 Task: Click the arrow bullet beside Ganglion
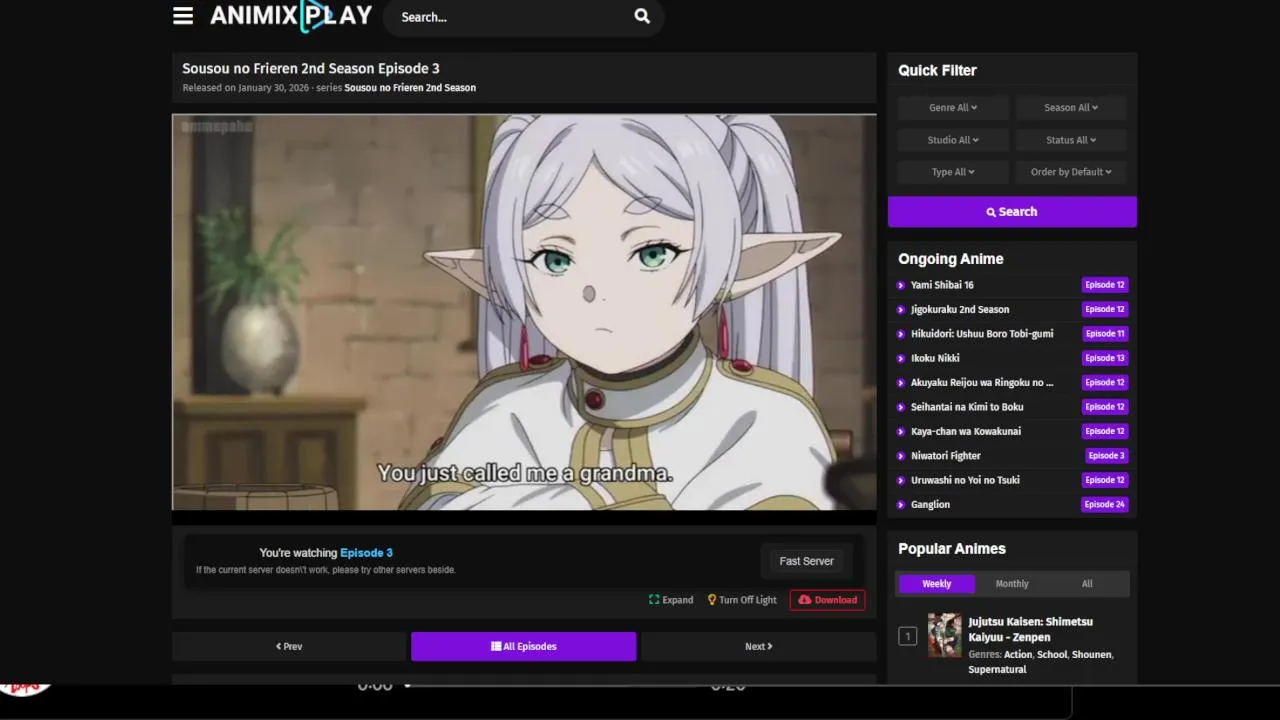(901, 505)
